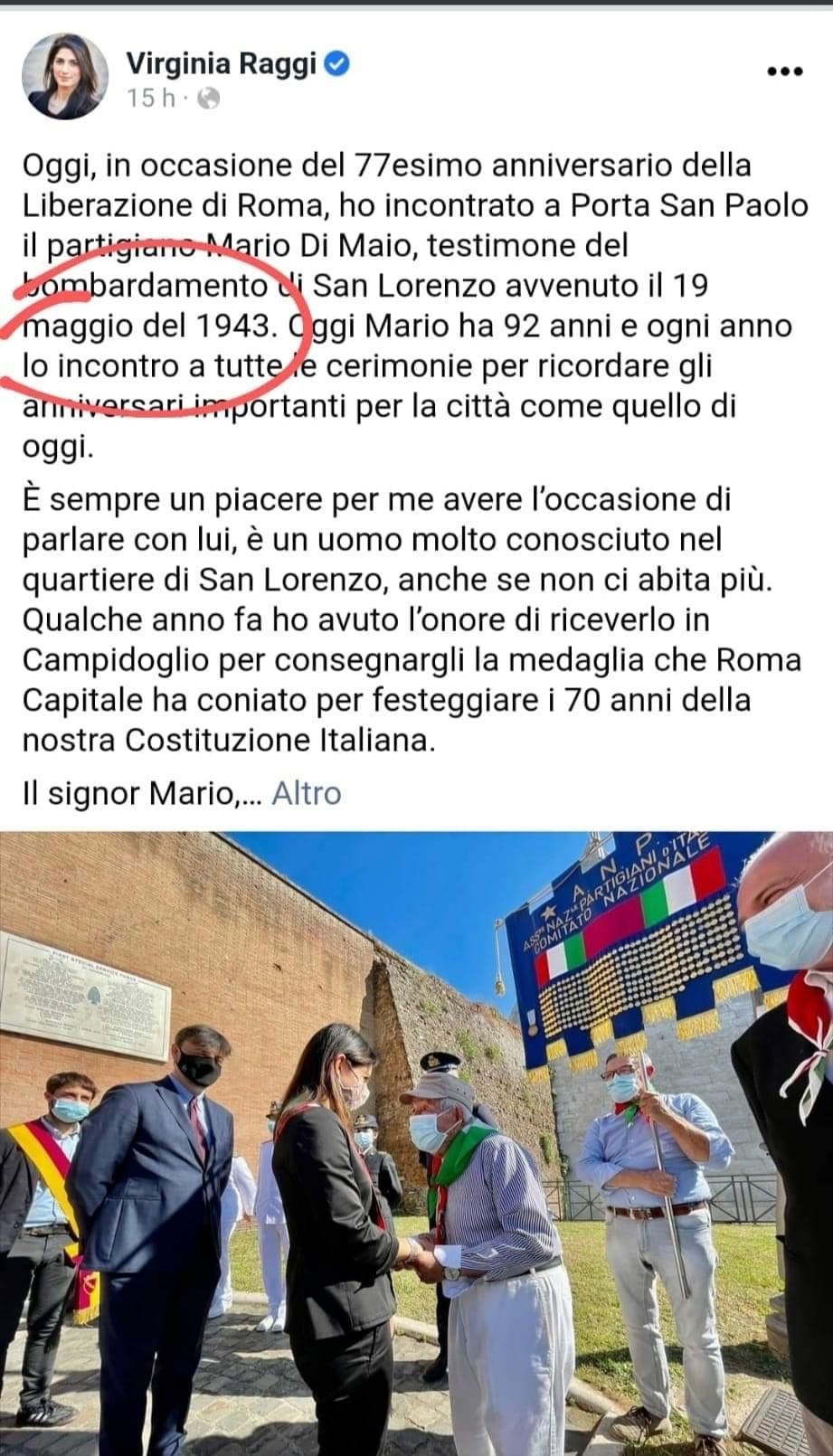Image resolution: width=833 pixels, height=1456 pixels.
Task: Click the "15 h" post timestamp
Action: 151,99
